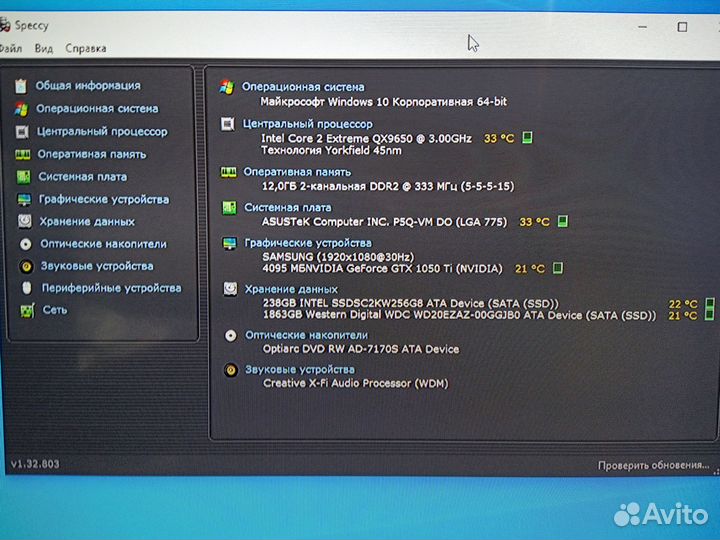The height and width of the screenshot is (540, 720).
Task: Open Центральный процессор heading in summary panel
Action: (x=306, y=124)
